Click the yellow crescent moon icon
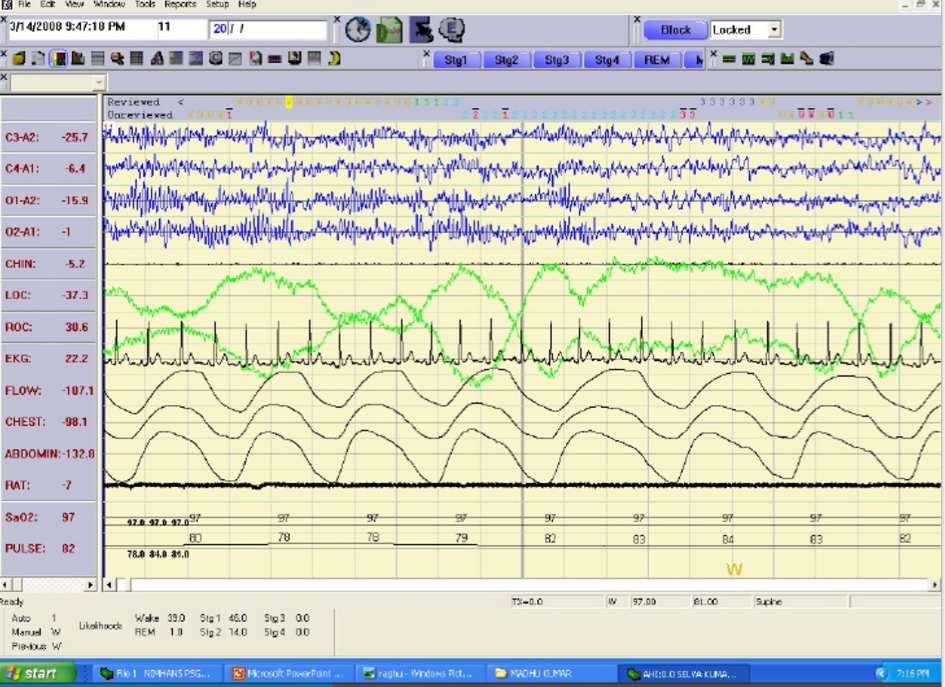Viewport: 945px width, 687px height. click(334, 58)
